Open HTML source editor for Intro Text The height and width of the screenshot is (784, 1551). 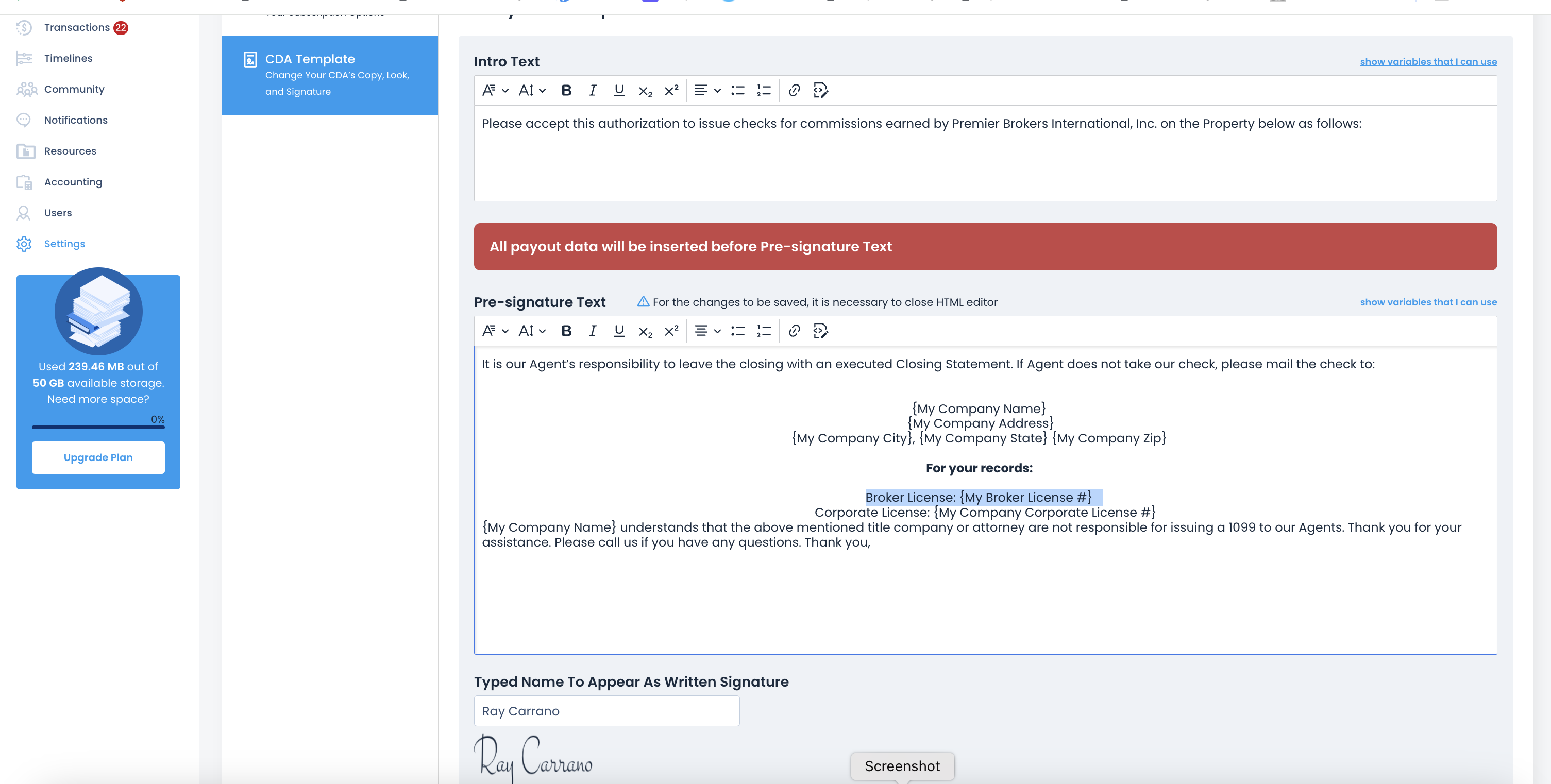click(820, 90)
